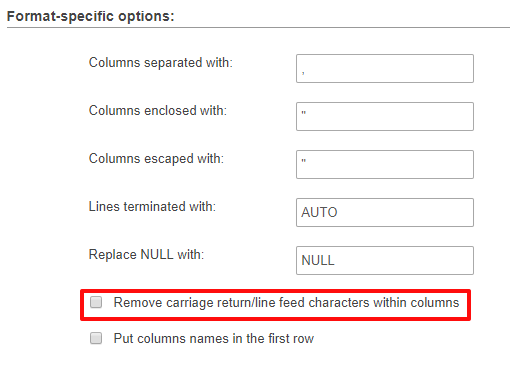Place cursor after the comma separator value
510x376 pixels.
point(306,72)
